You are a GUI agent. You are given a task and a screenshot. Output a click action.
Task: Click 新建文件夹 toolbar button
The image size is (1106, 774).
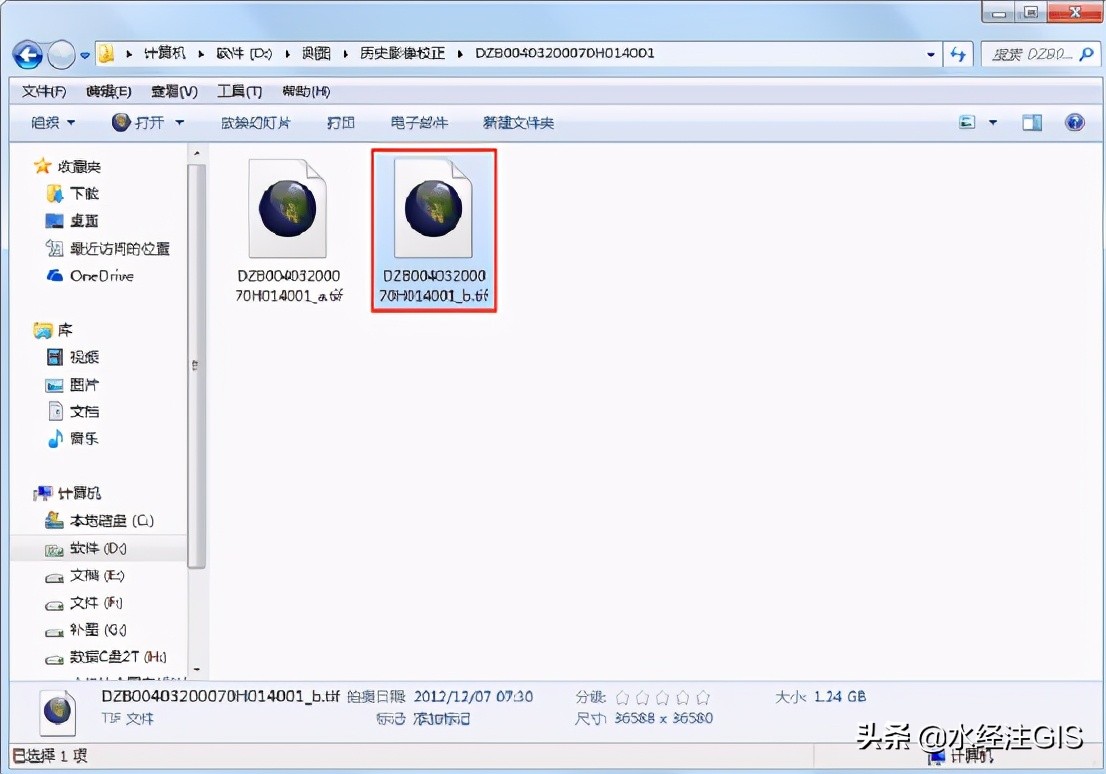click(518, 123)
